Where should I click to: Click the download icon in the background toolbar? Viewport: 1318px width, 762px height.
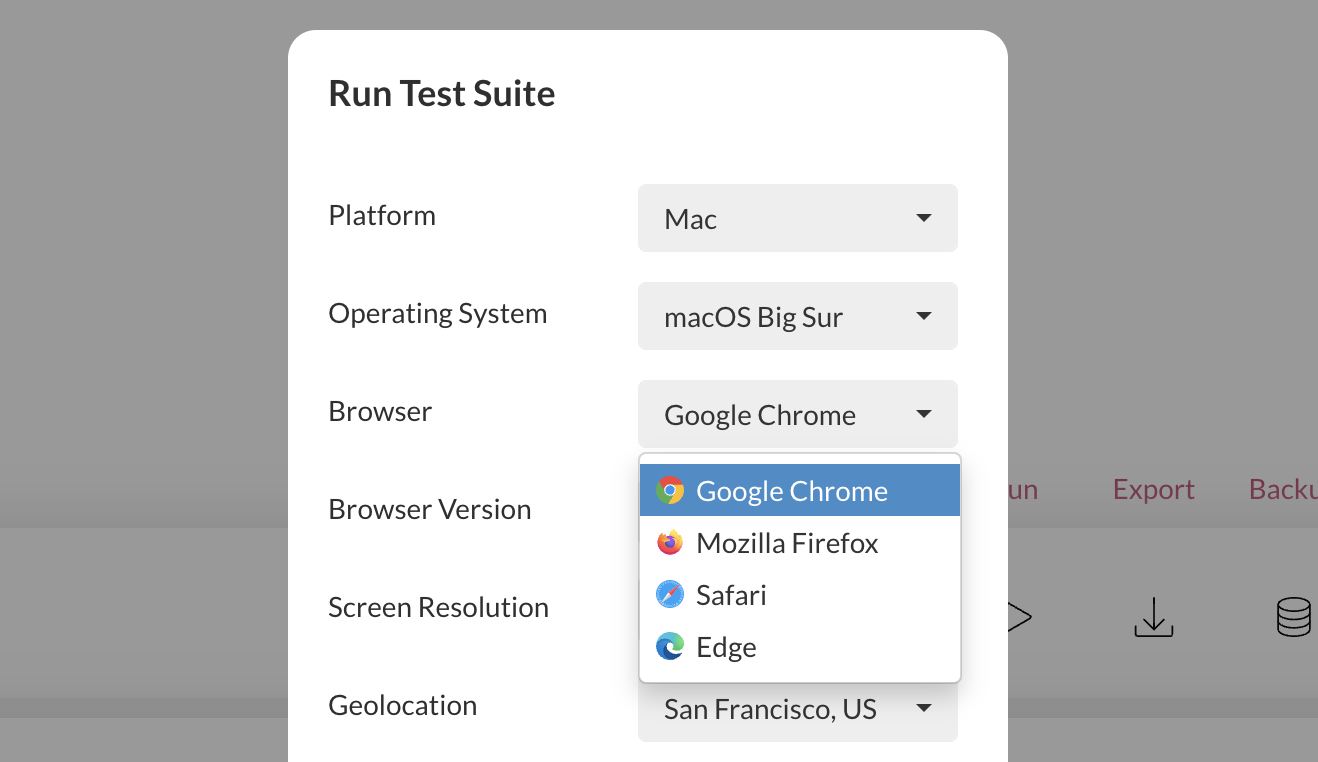1153,618
